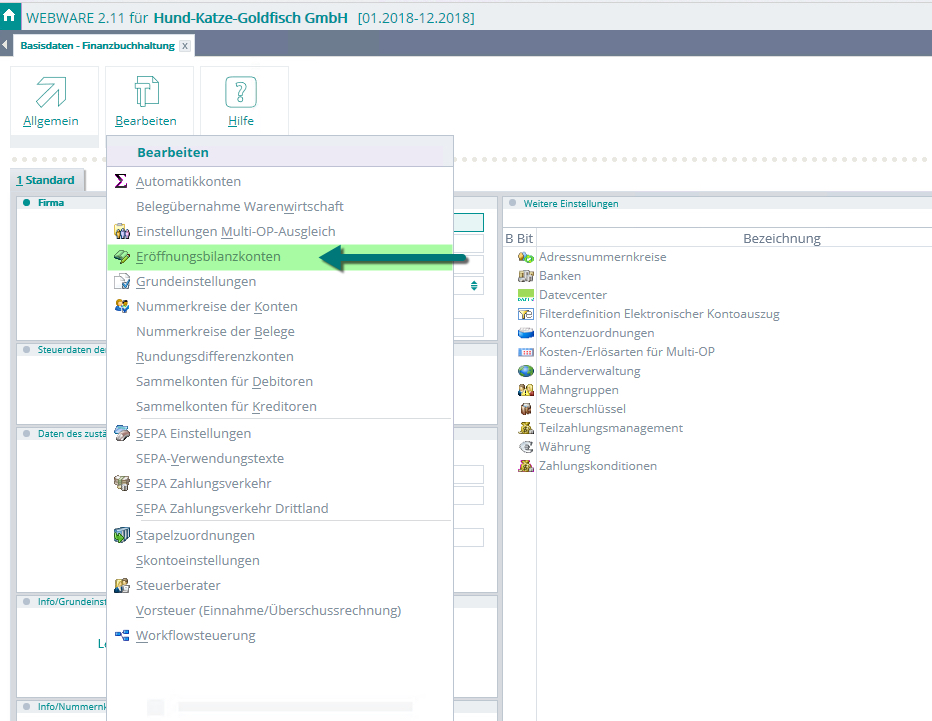Choose Automatikkonten from the Bearbeiten menu

(188, 182)
